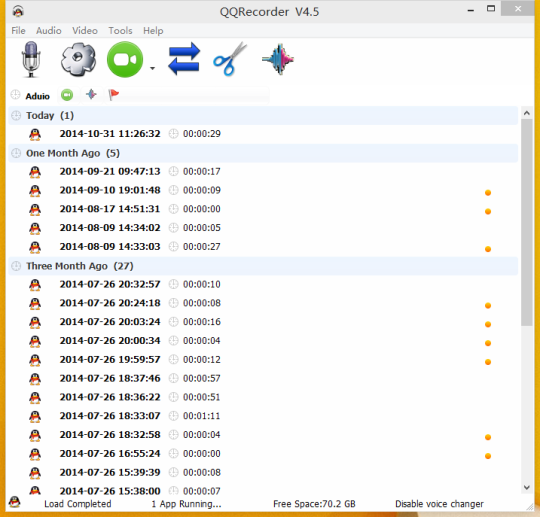
Task: Click the 1 App Running... status text
Action: click(x=186, y=504)
